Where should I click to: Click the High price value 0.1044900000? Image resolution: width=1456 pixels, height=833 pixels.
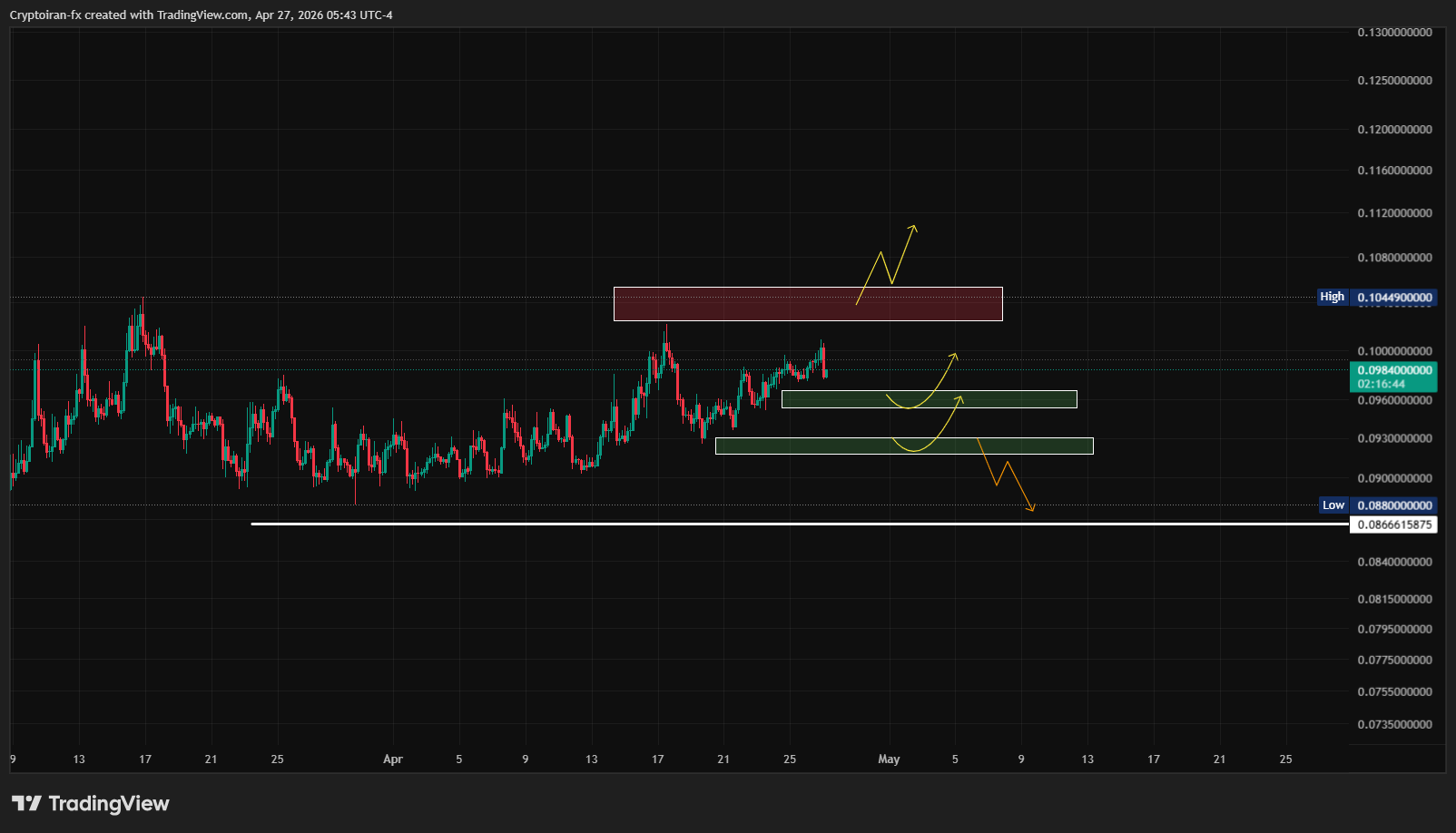pos(1394,298)
